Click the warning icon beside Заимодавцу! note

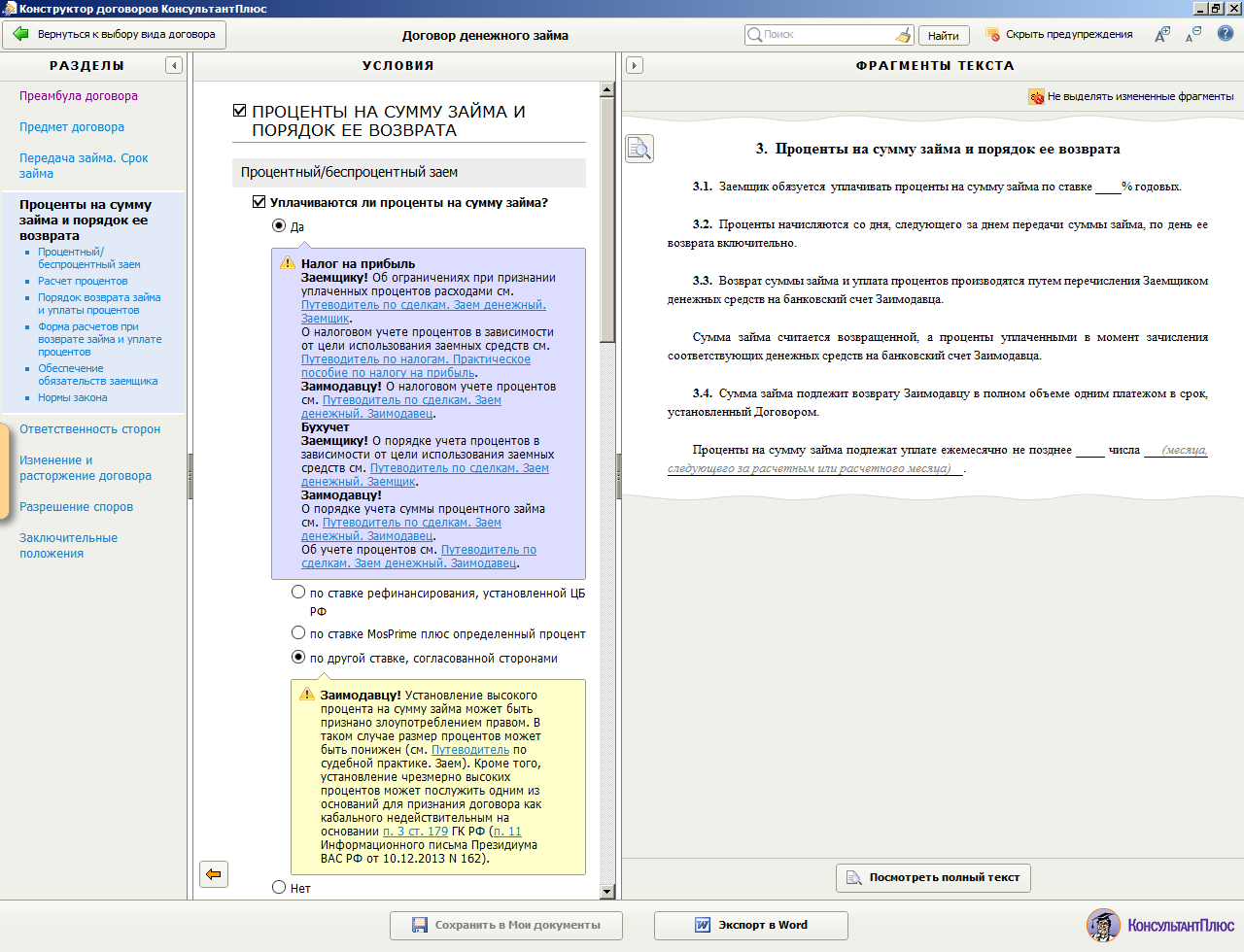pyautogui.click(x=306, y=695)
